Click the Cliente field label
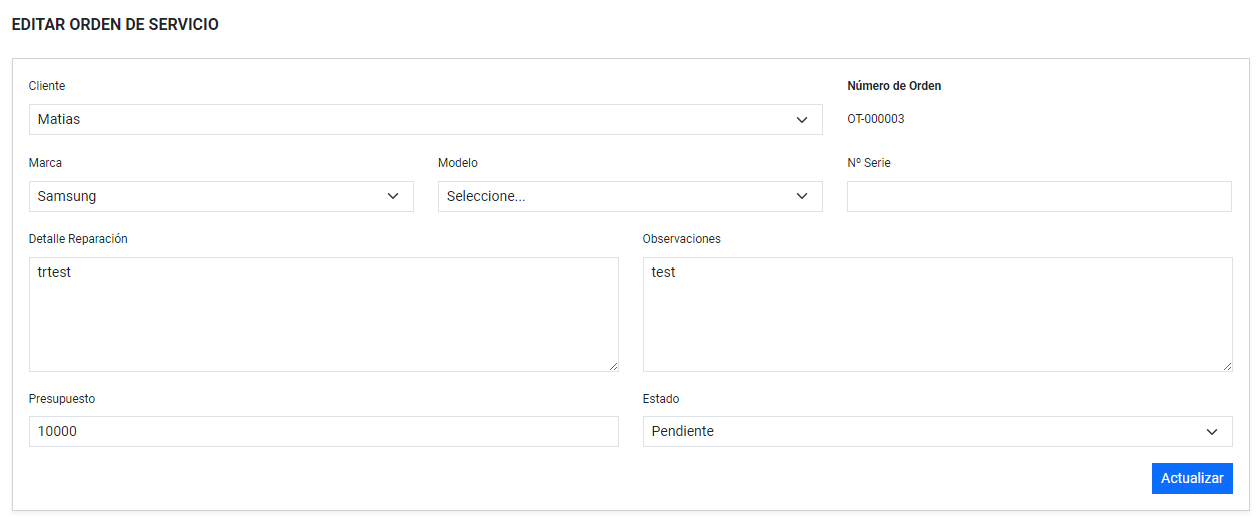Viewport: 1259px width, 518px height. coord(47,86)
